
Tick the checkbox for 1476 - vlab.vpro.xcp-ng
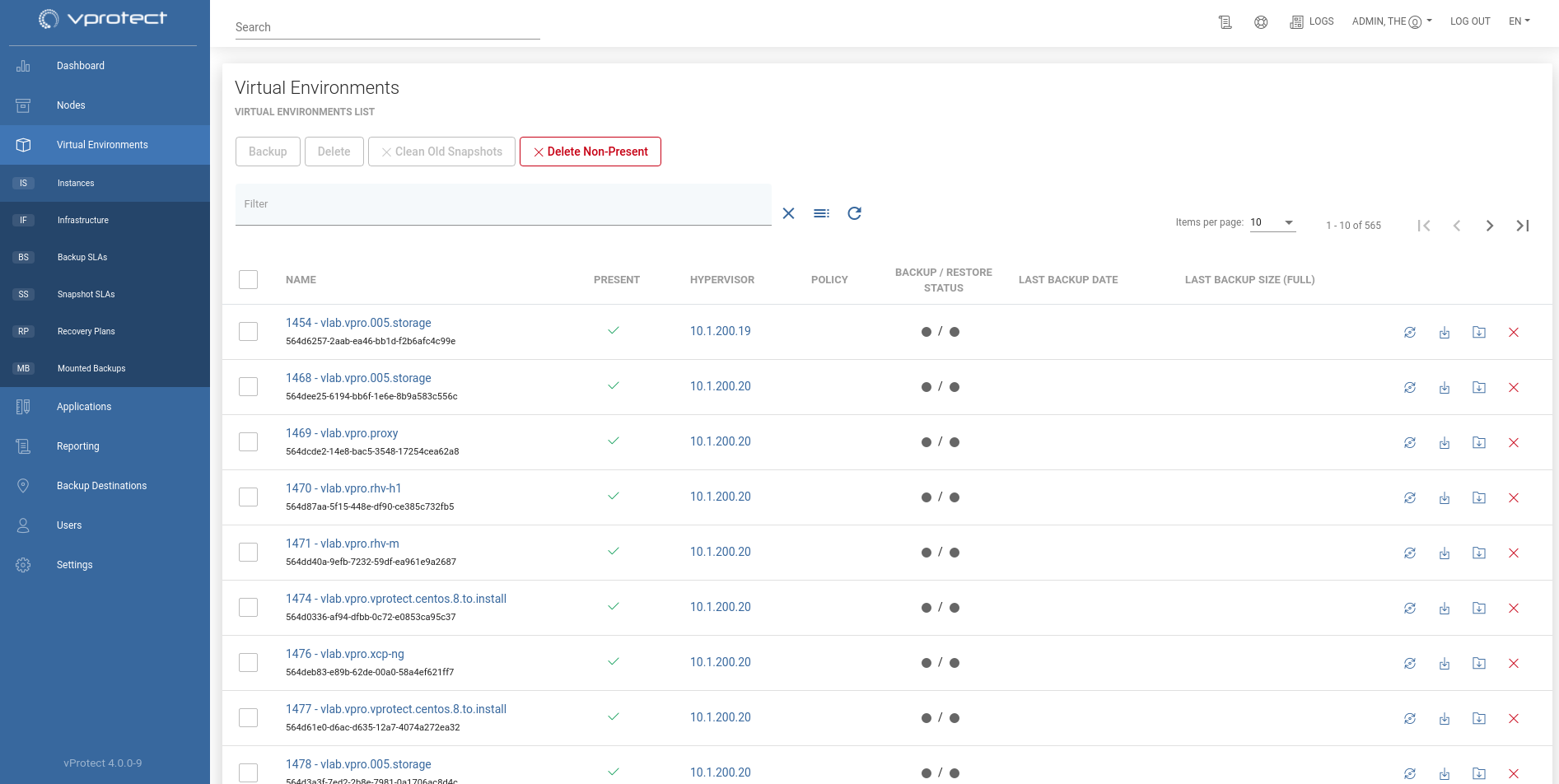[x=248, y=662]
